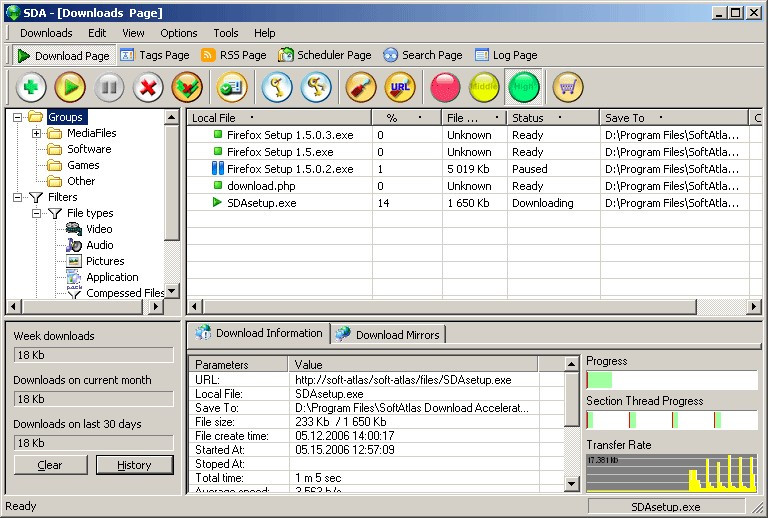Image resolution: width=768 pixels, height=518 pixels.
Task: Collapse the File types node
Action: click(x=36, y=213)
